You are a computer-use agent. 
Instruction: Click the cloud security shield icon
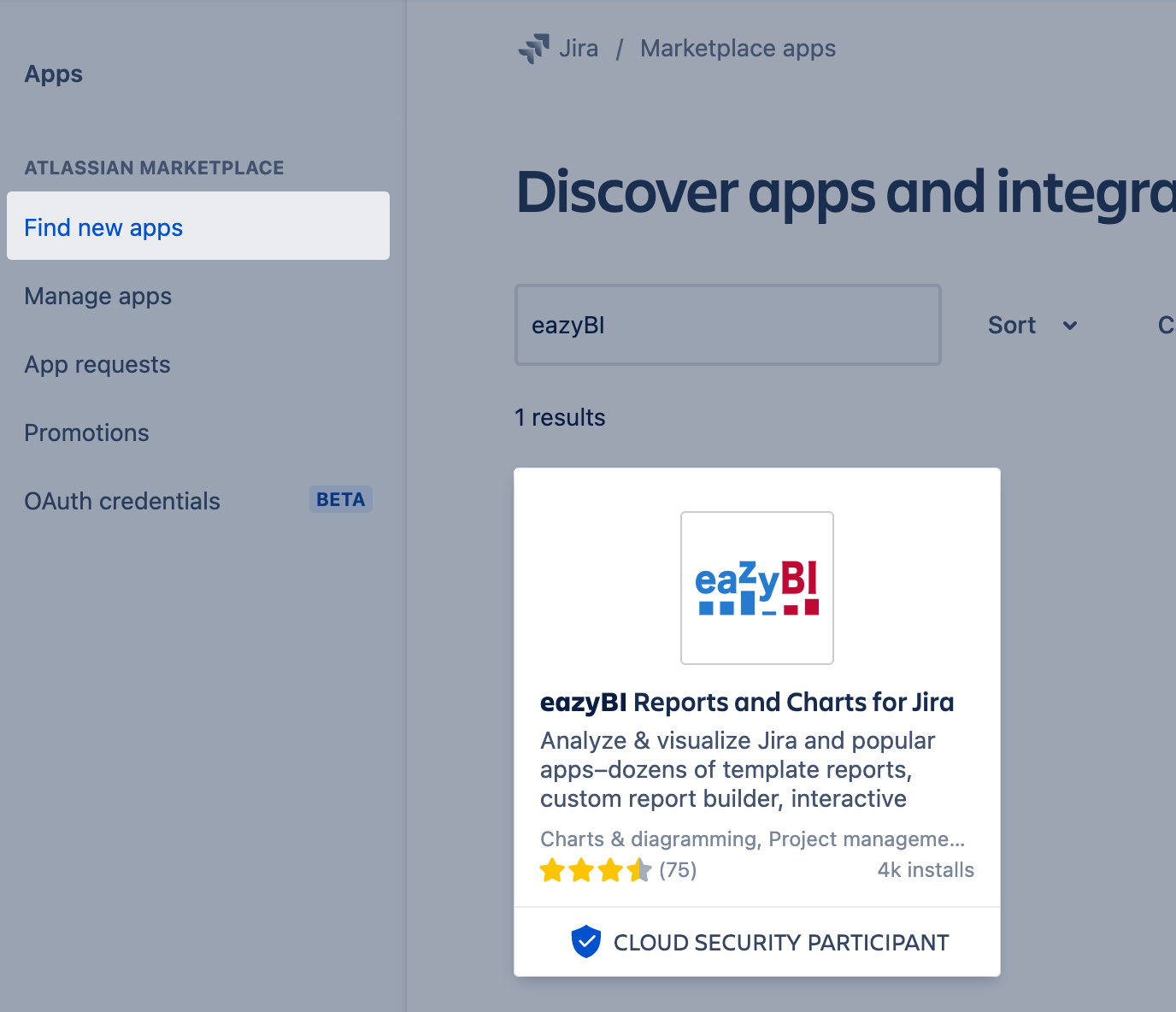coord(585,942)
